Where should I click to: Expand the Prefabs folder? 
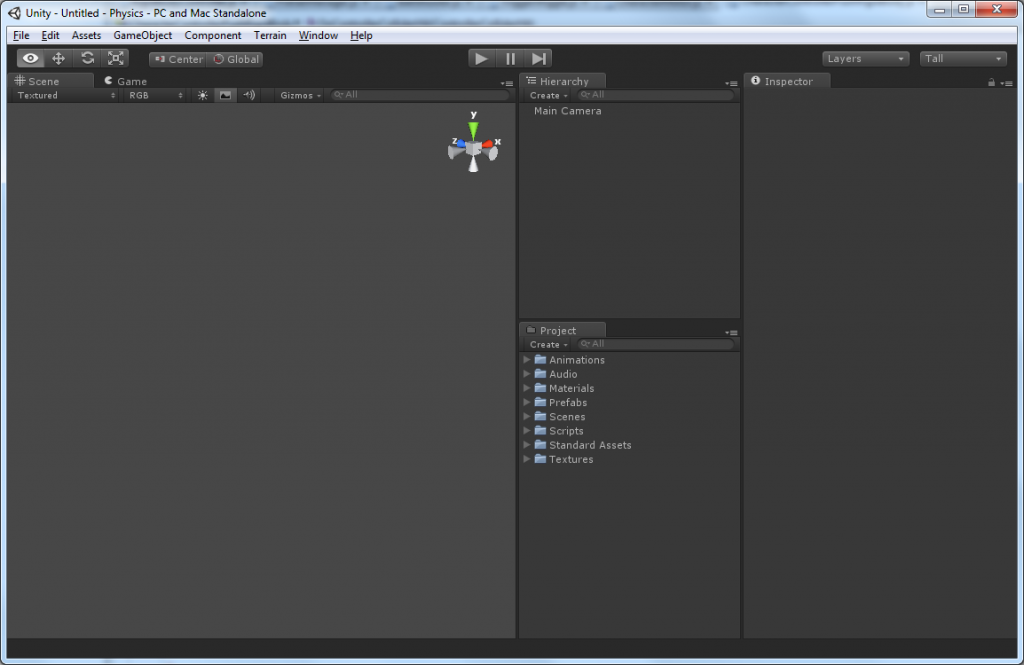pos(527,402)
